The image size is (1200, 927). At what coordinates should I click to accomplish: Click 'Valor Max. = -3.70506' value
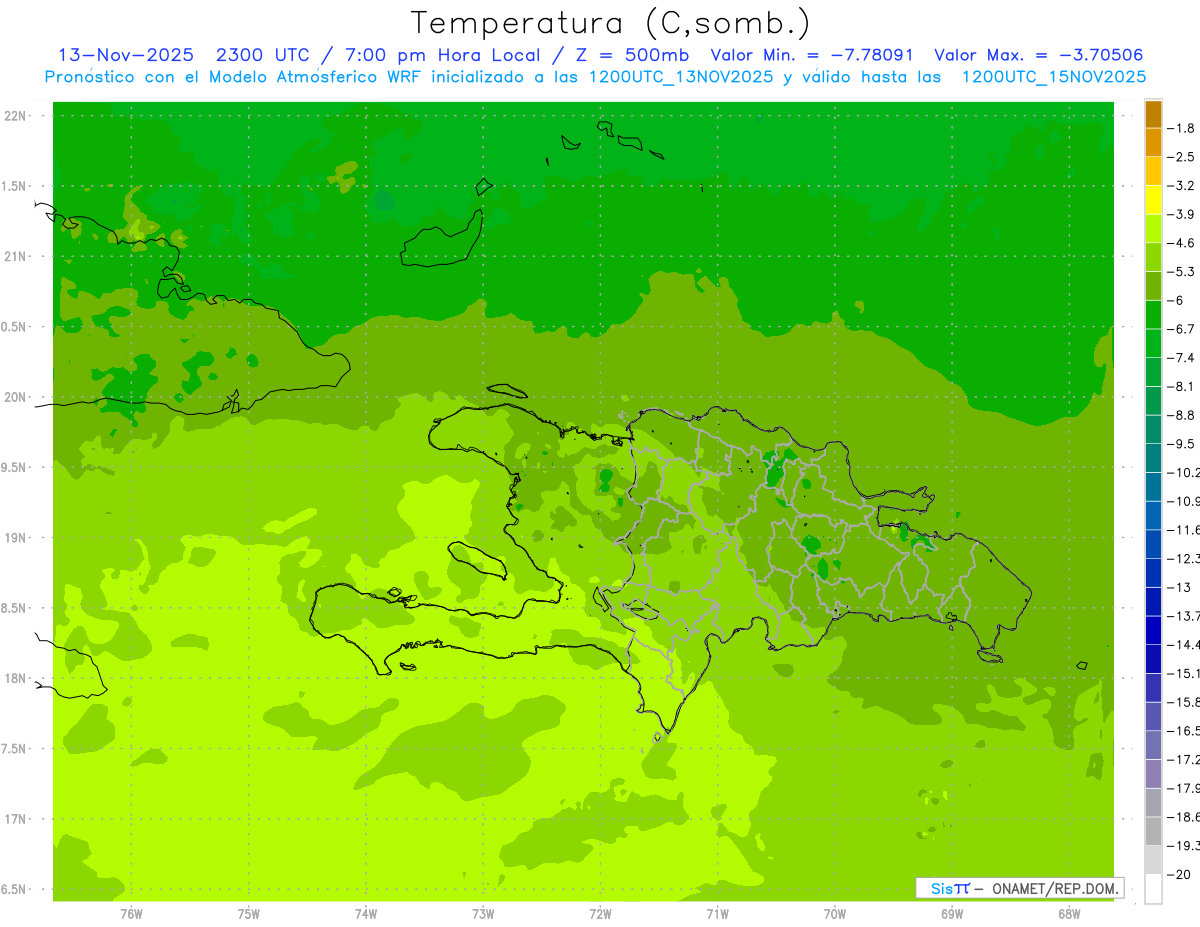pyautogui.click(x=1038, y=55)
